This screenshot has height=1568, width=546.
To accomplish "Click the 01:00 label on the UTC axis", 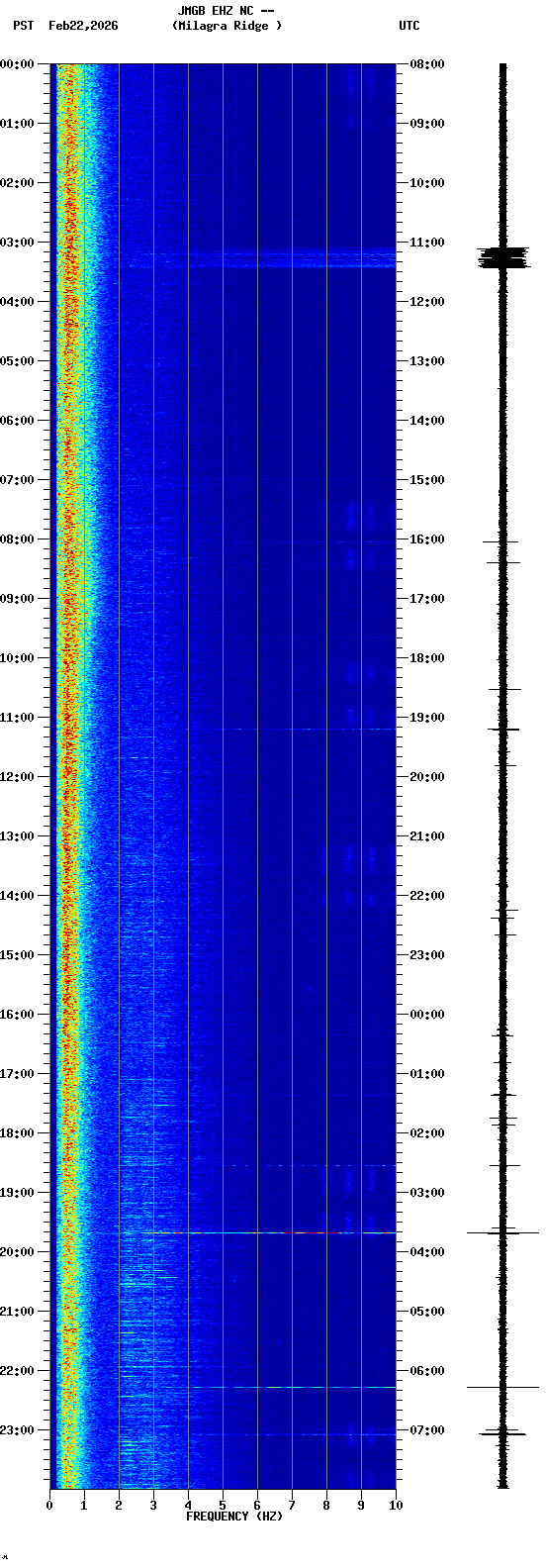I will click(x=427, y=1074).
